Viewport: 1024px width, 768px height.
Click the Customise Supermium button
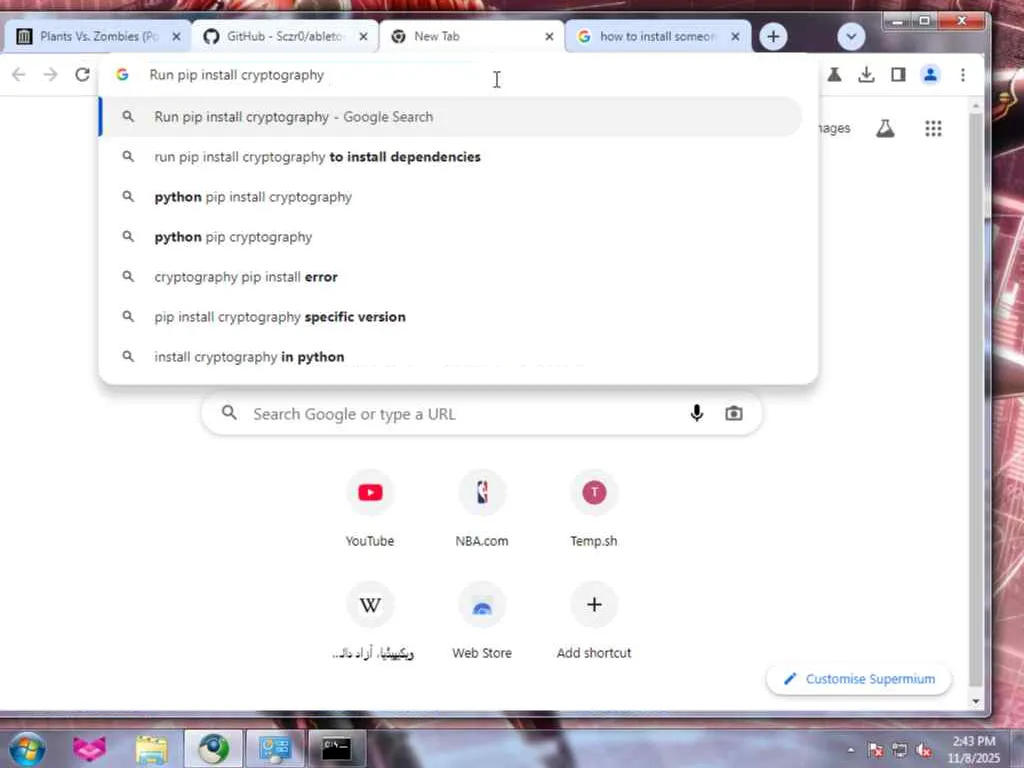click(859, 679)
